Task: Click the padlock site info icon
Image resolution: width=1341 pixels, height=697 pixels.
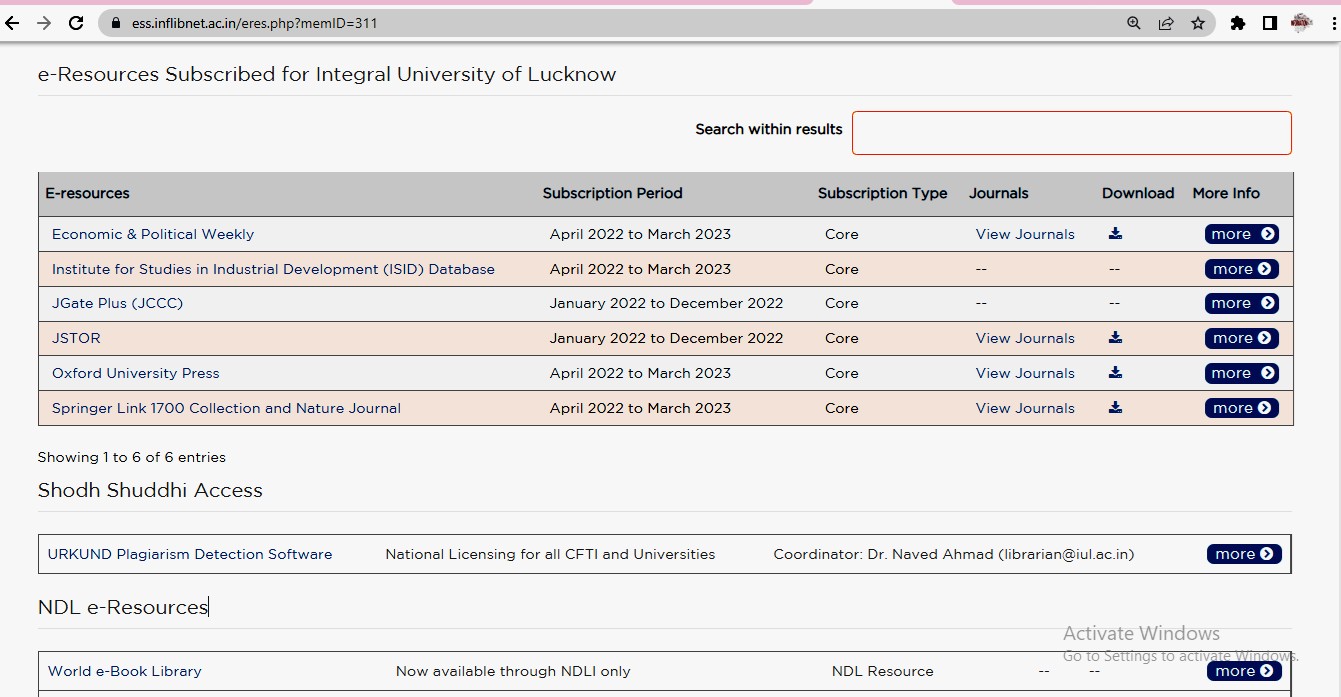Action: point(115,23)
